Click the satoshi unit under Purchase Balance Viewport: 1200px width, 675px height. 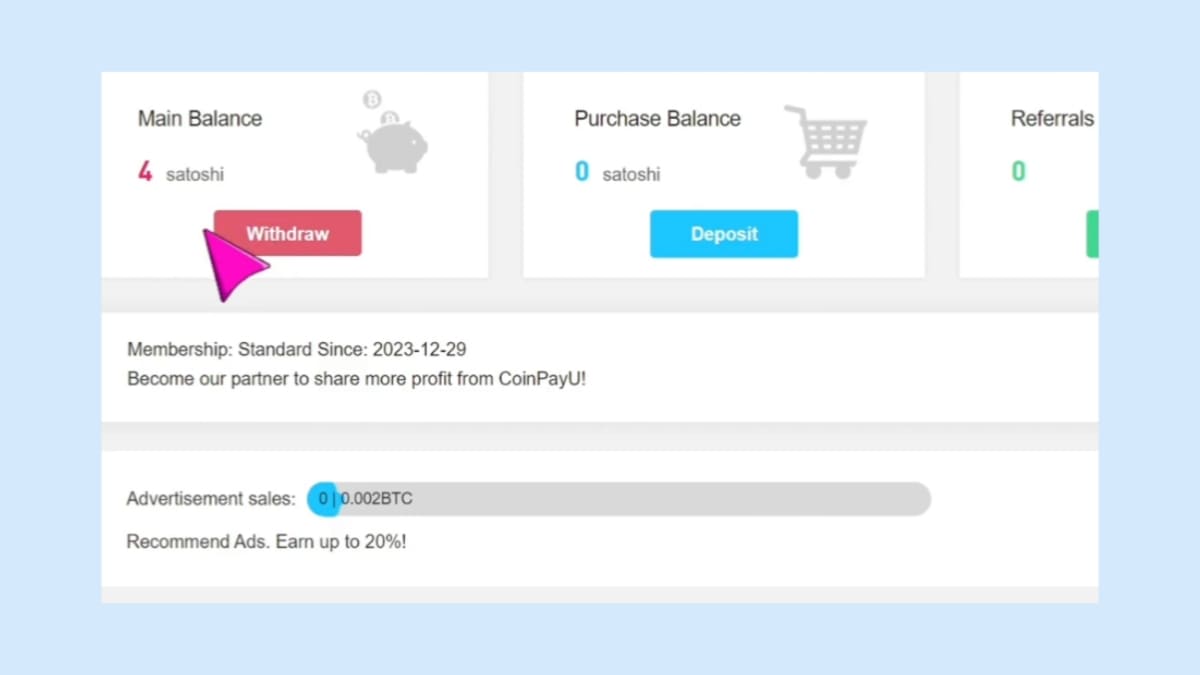[x=631, y=174]
